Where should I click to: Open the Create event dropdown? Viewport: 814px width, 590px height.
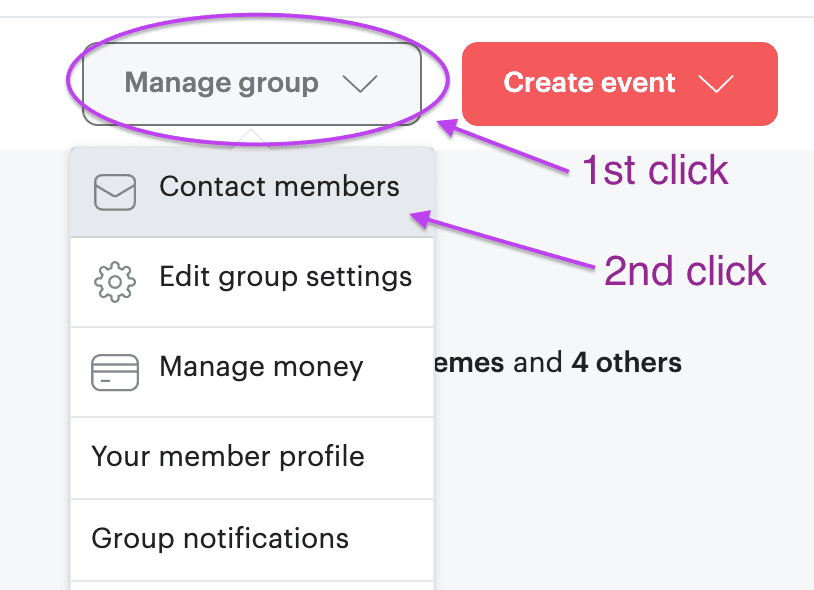(619, 84)
